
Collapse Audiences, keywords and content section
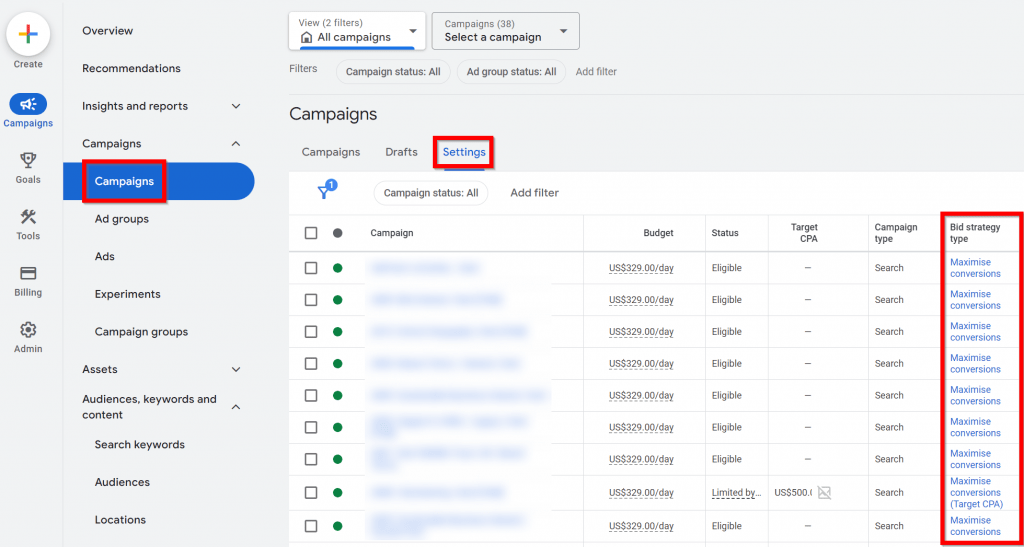(236, 407)
